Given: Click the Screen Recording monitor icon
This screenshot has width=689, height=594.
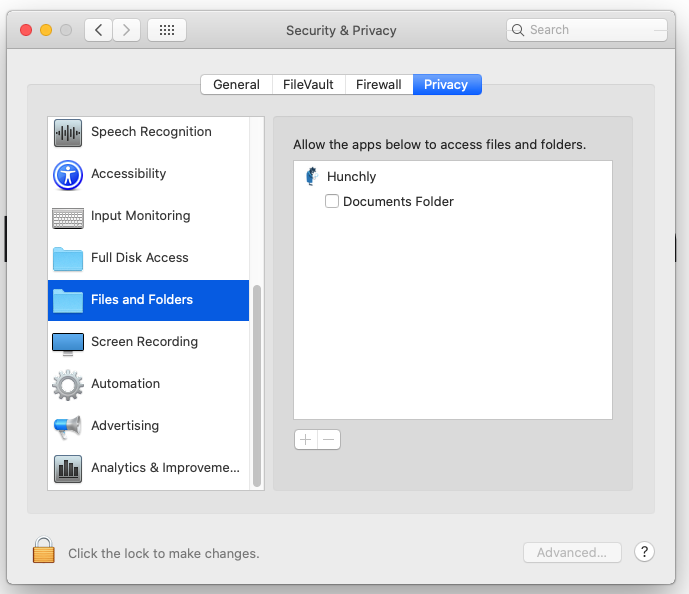Looking at the screenshot, I should tap(68, 344).
